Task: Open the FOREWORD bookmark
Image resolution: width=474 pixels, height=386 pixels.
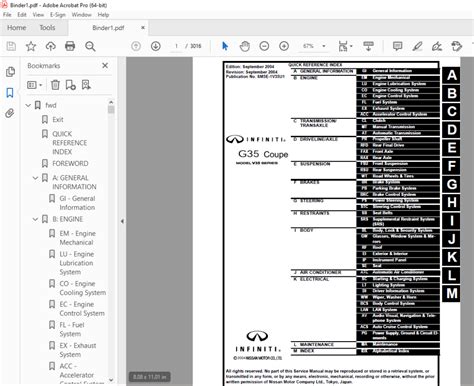Action: click(x=70, y=163)
